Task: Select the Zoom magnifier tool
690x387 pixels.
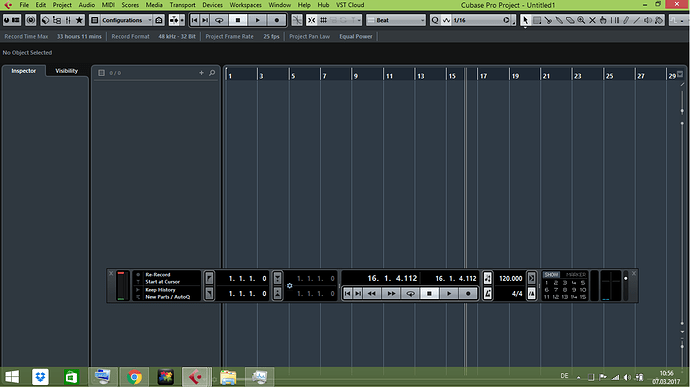Action: click(581, 20)
